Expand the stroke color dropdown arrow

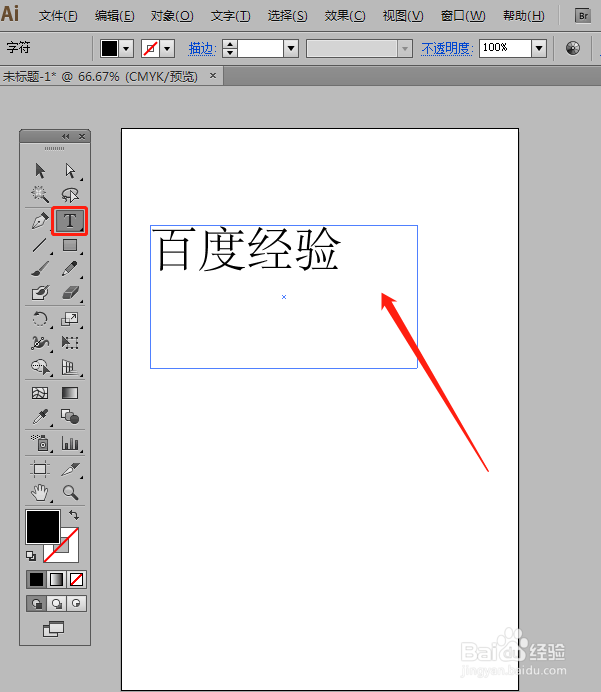167,49
